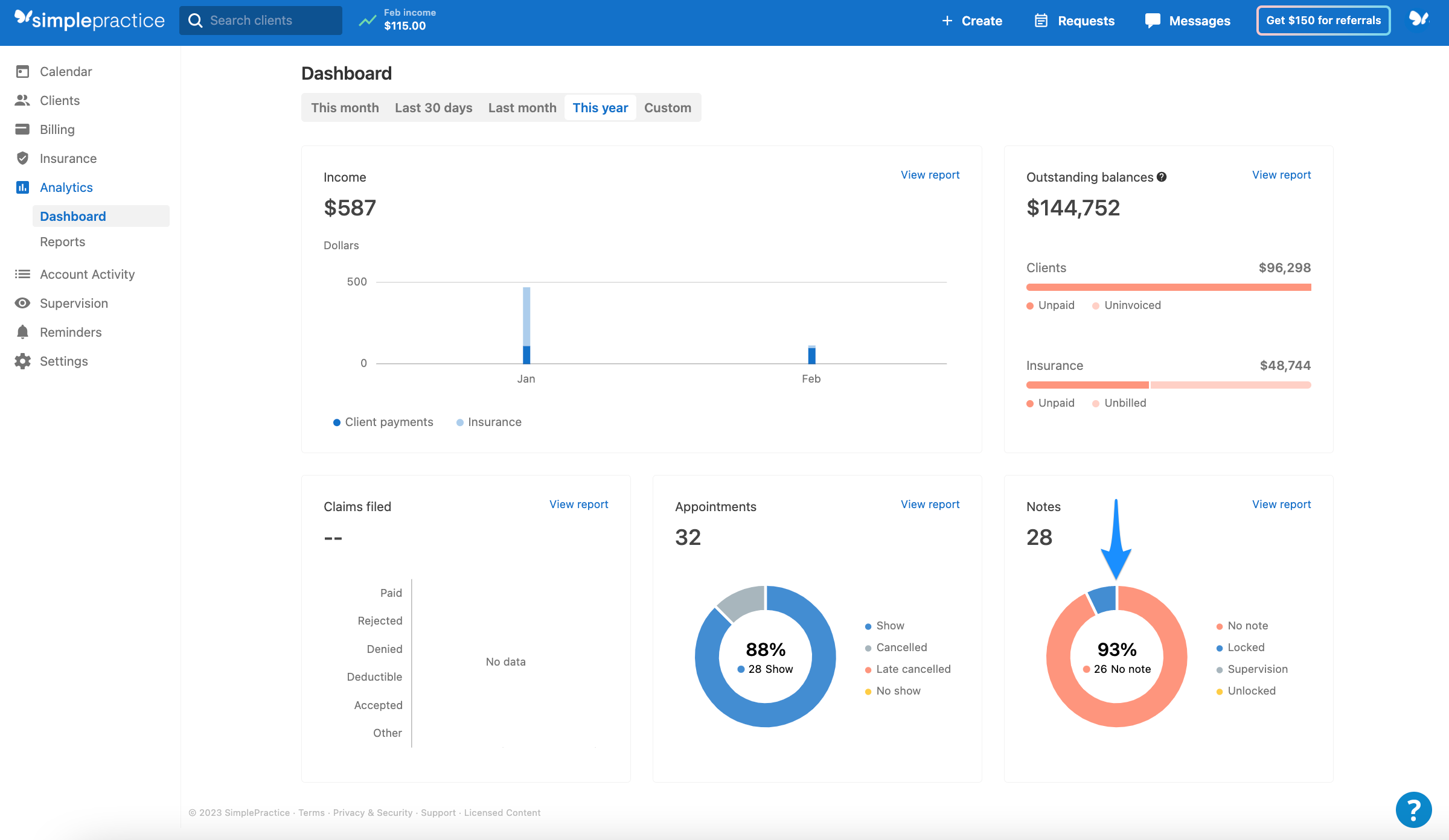Open Settings via the gear icon
Screen dimensions: 1449x840
coord(22,361)
